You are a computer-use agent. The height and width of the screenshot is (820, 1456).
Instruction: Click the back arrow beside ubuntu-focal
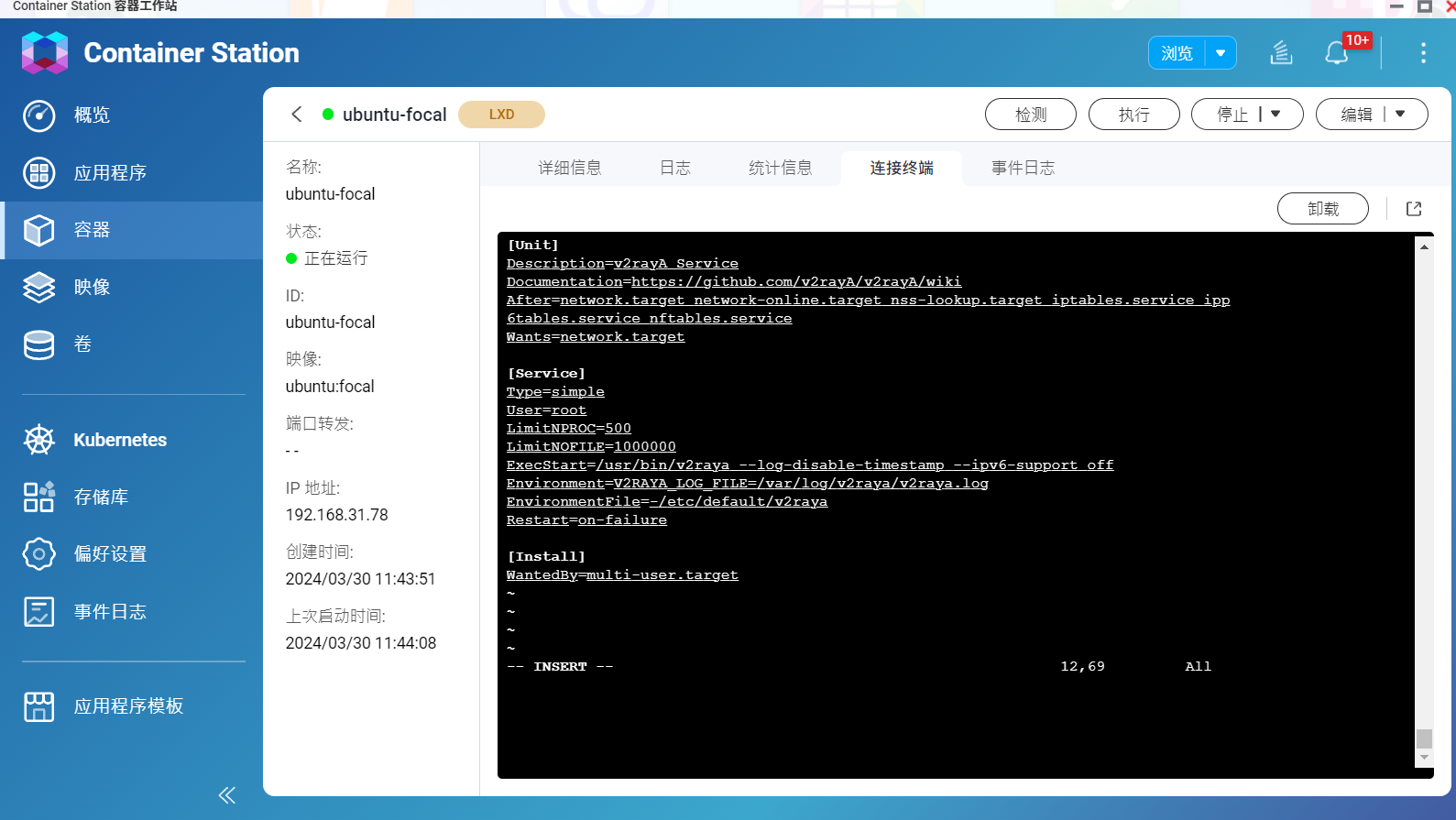coord(296,115)
